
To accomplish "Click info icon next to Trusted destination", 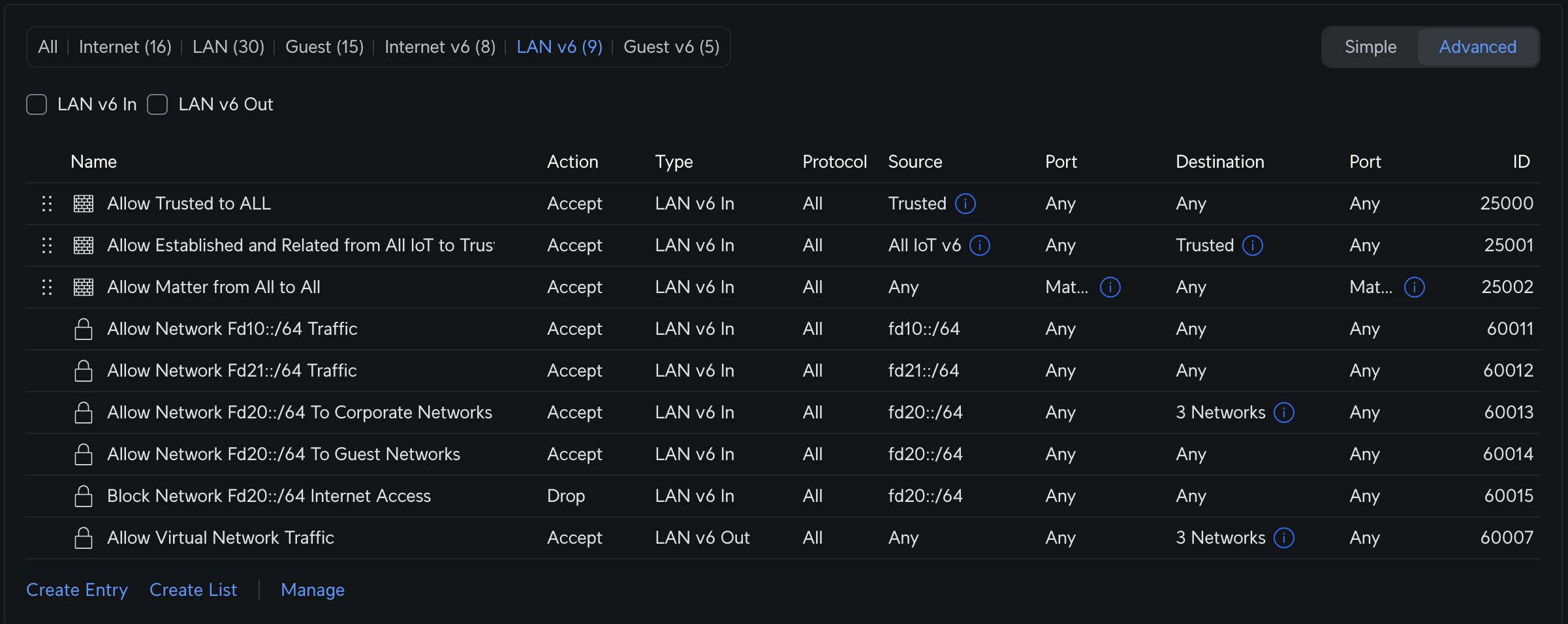I will click(1252, 245).
